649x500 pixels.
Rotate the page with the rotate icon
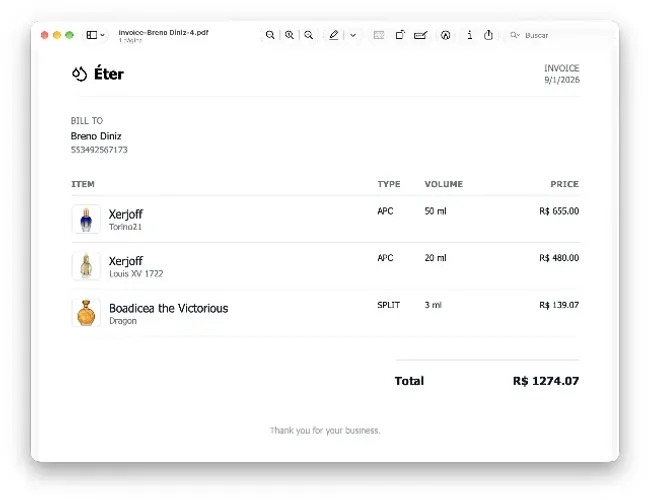pos(400,35)
